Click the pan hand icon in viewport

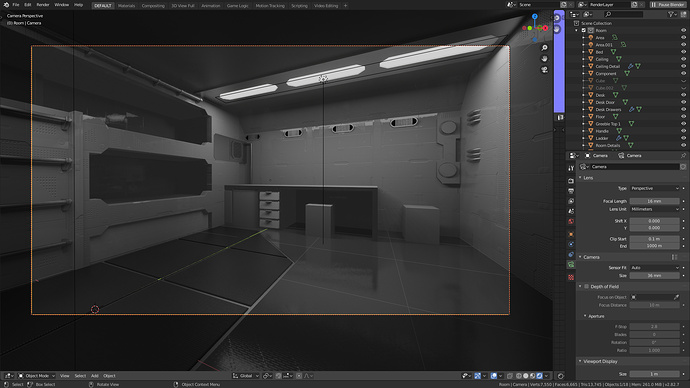click(544, 59)
